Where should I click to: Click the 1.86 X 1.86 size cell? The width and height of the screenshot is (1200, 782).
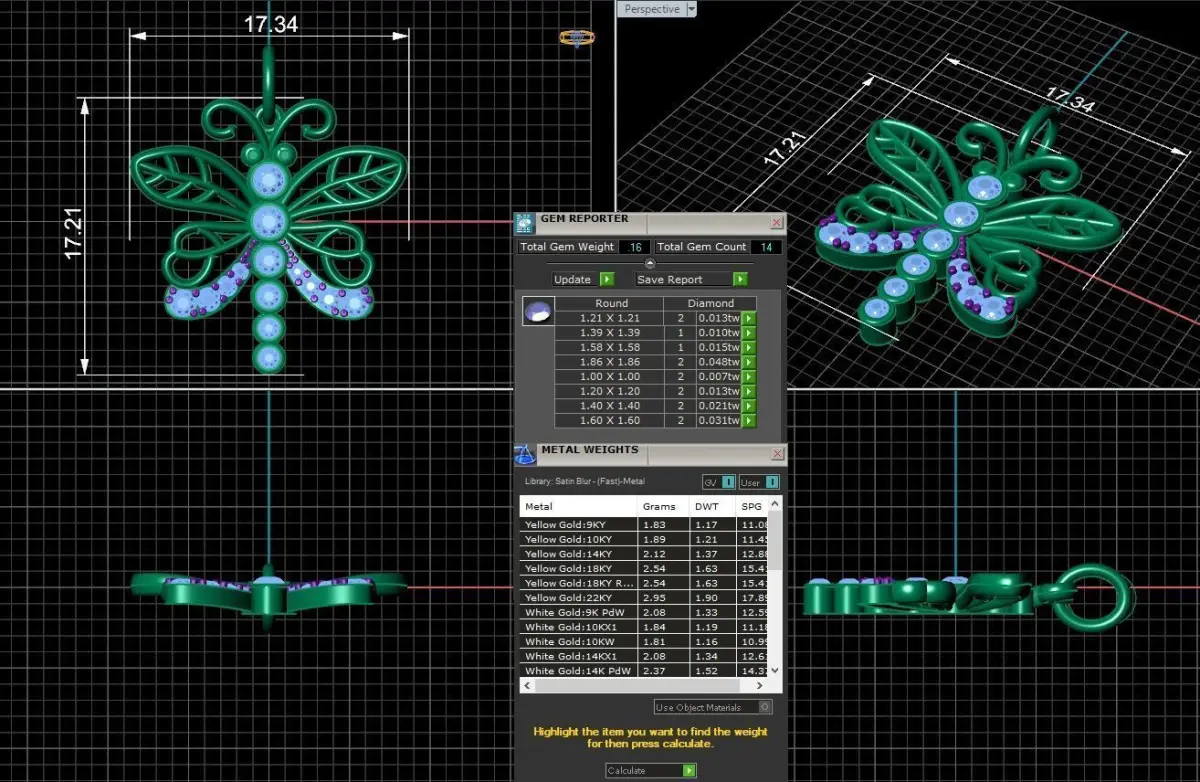pyautogui.click(x=610, y=363)
